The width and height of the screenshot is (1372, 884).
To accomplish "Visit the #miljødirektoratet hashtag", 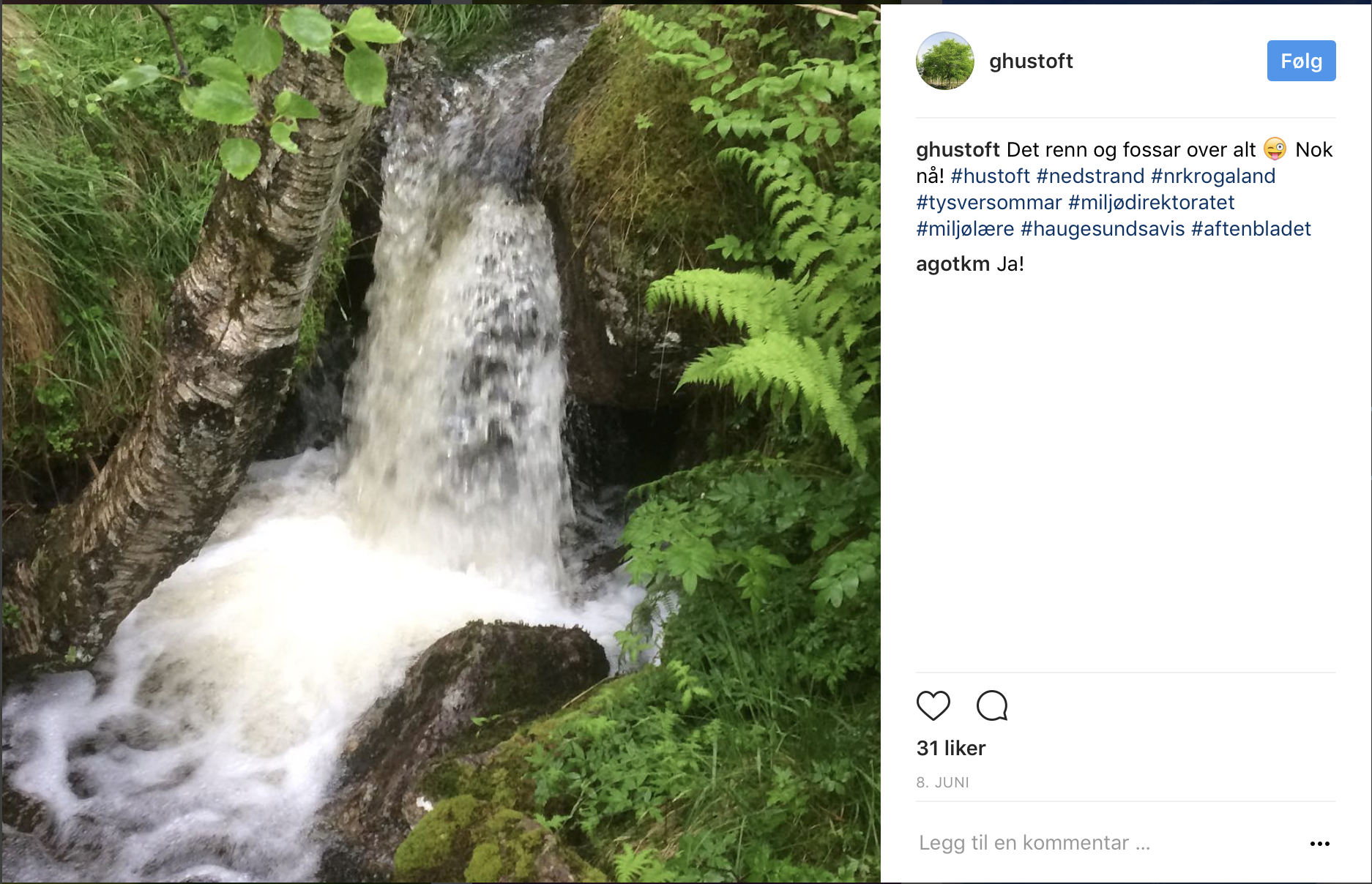I will coord(1151,203).
